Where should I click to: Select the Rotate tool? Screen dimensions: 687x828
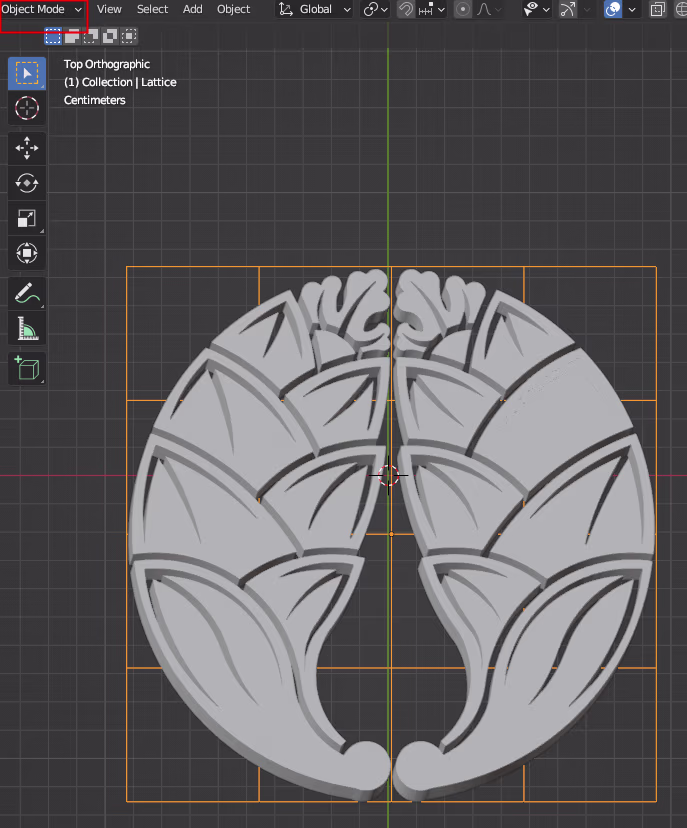click(x=27, y=183)
